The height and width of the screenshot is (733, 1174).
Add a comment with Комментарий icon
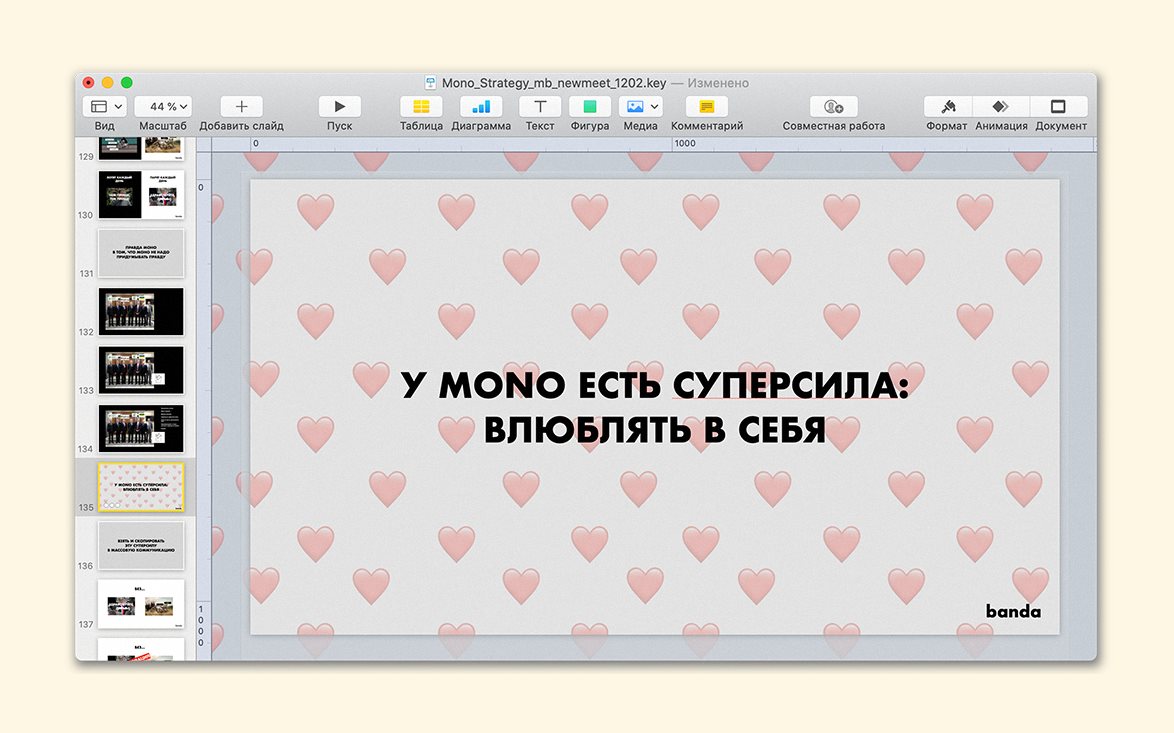pyautogui.click(x=707, y=106)
